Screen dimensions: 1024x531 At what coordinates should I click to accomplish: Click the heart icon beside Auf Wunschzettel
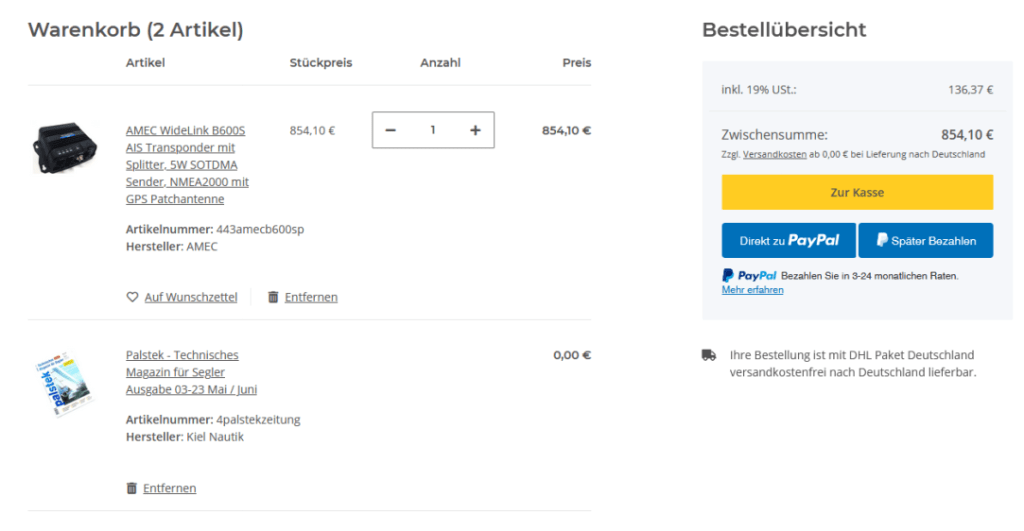click(132, 297)
